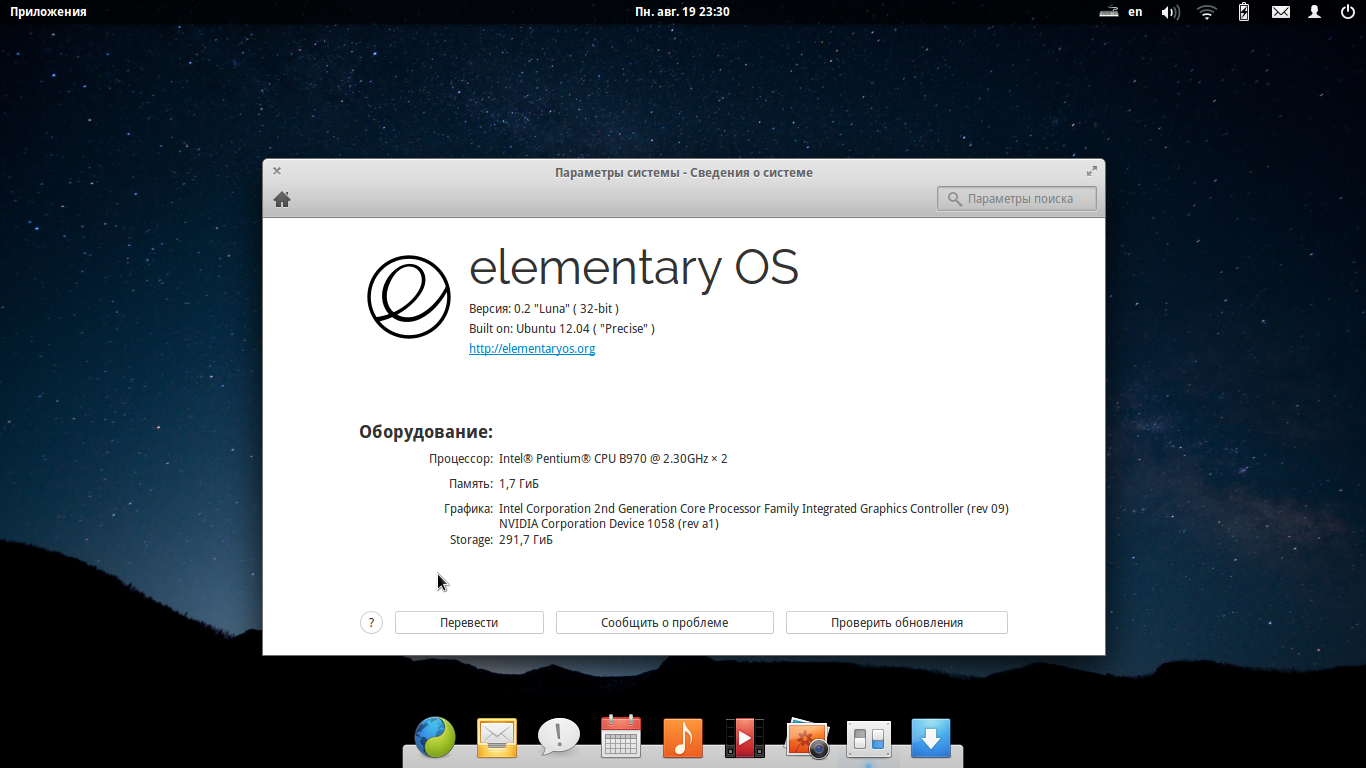Screen dimensions: 1366x768
Task: Click the Память label
Action: (x=471, y=484)
